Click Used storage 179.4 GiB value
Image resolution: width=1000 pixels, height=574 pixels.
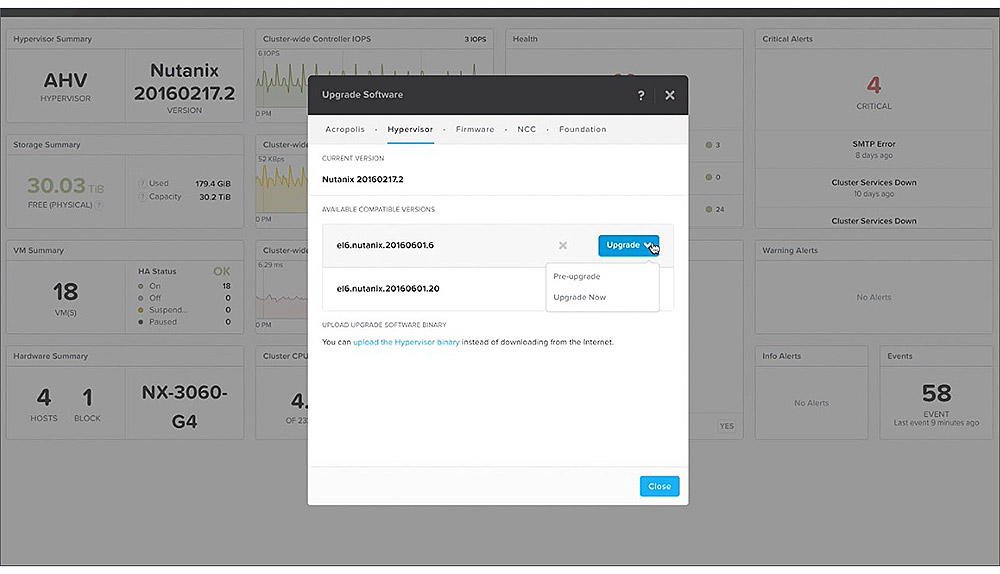pyautogui.click(x=213, y=184)
